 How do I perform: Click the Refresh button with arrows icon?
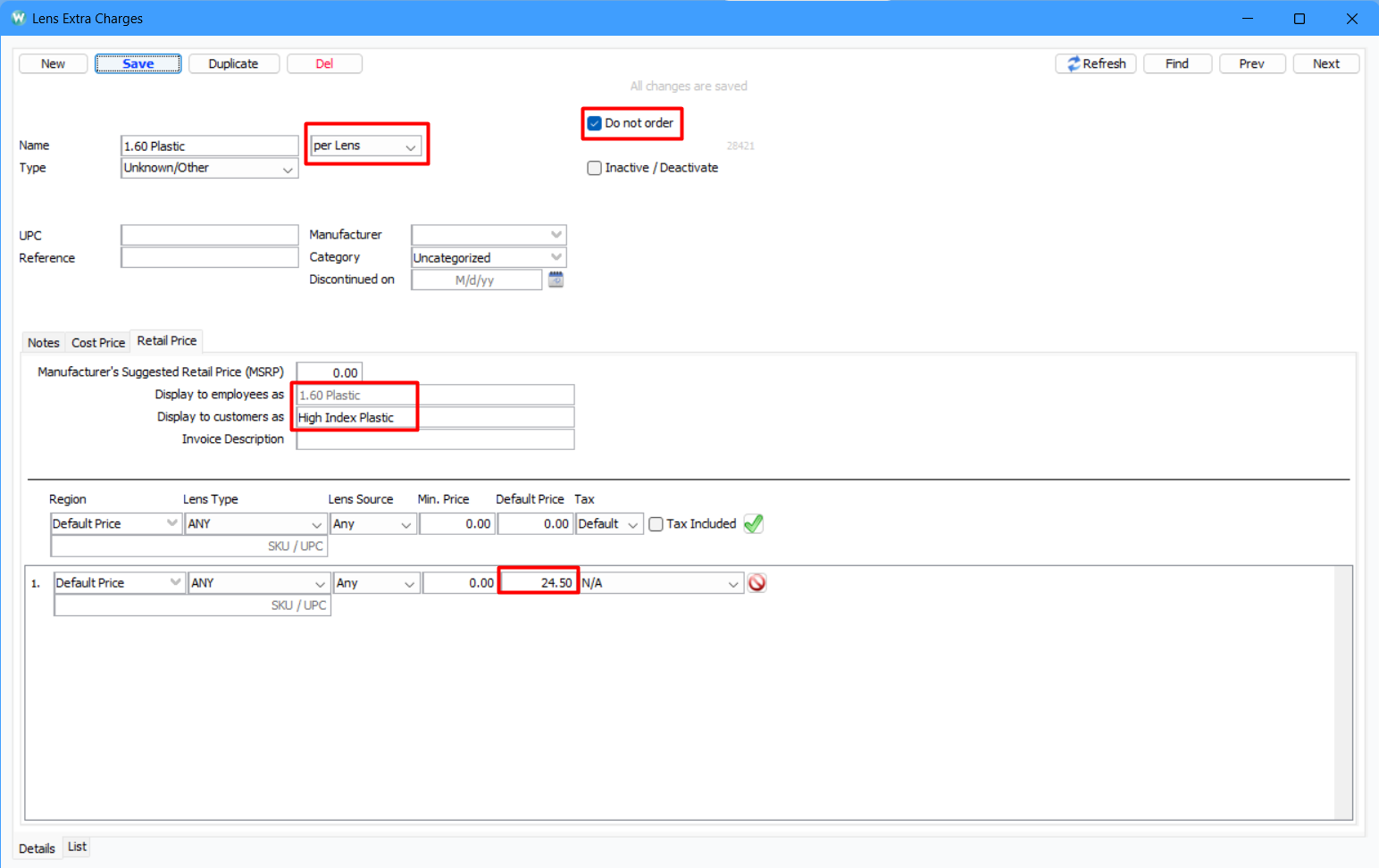(1096, 63)
